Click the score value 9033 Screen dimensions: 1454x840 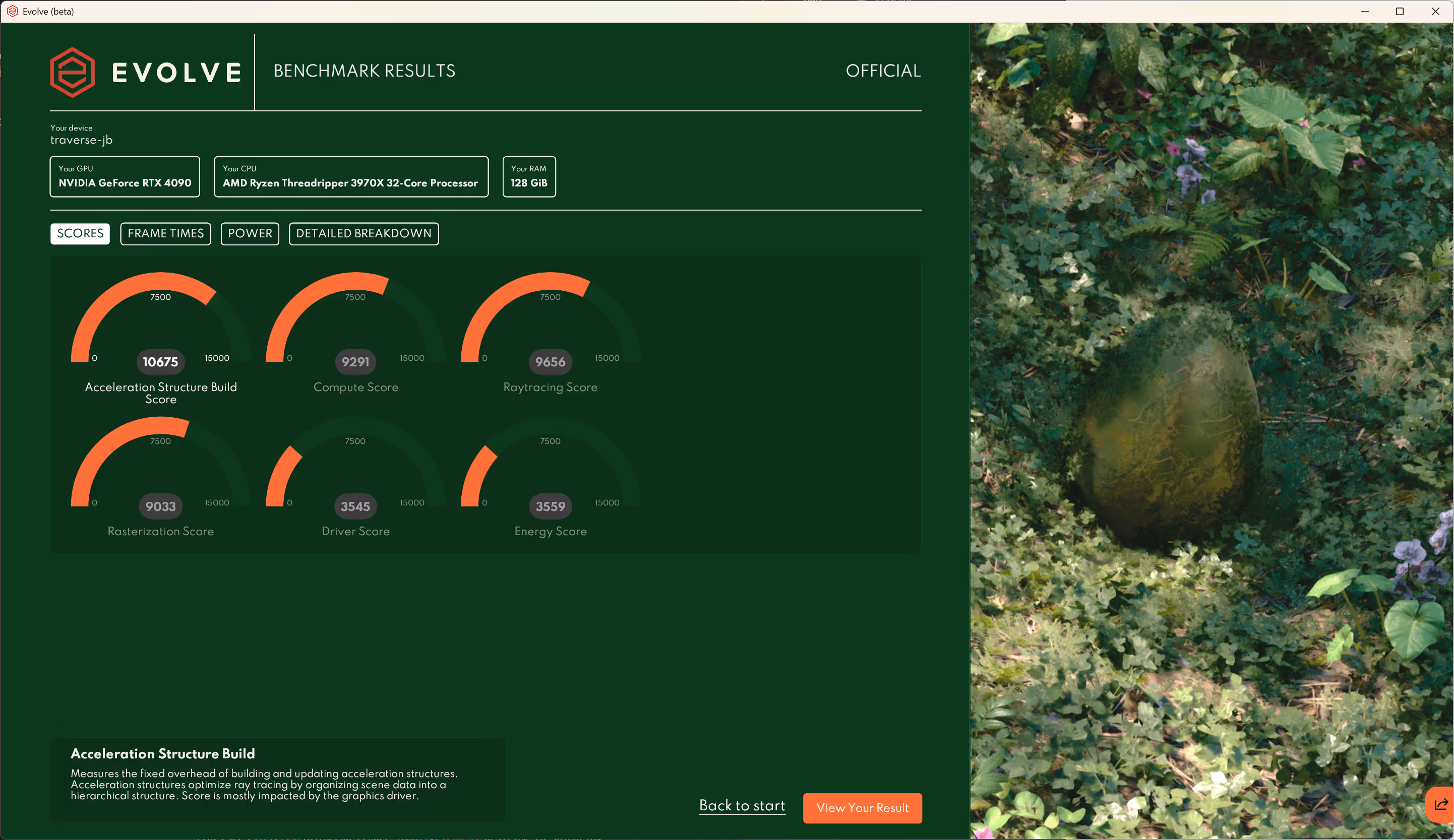(160, 506)
